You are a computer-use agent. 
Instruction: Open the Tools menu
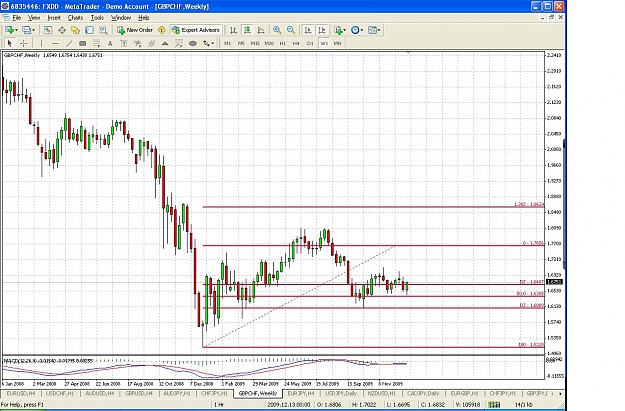click(97, 18)
